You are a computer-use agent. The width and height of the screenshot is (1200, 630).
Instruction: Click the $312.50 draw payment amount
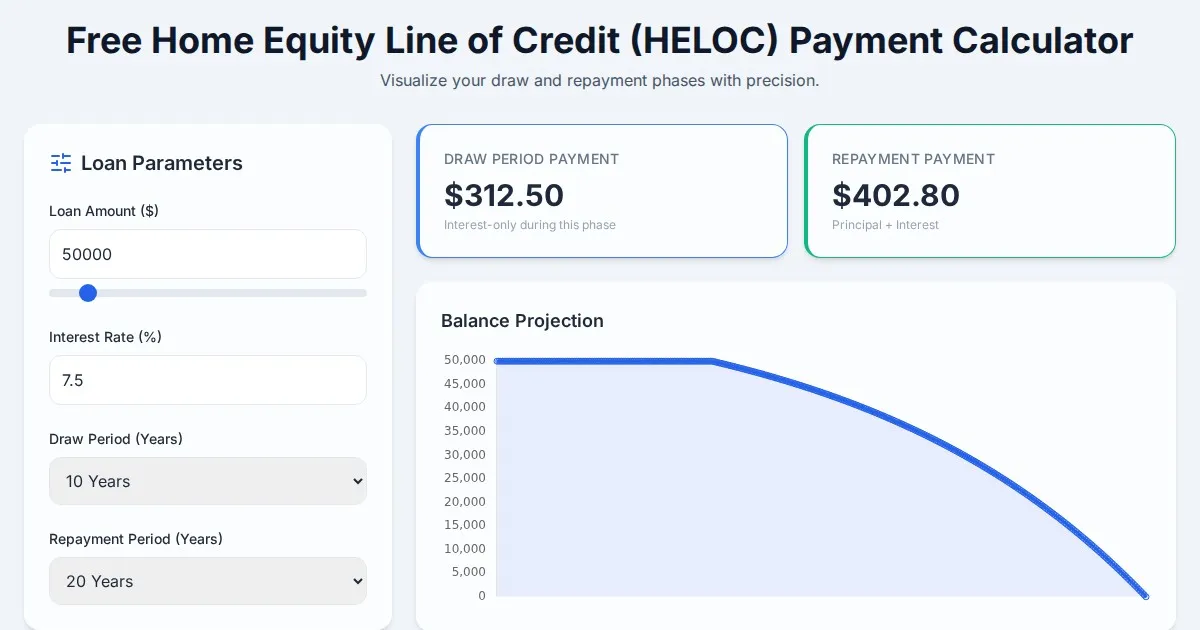(504, 195)
